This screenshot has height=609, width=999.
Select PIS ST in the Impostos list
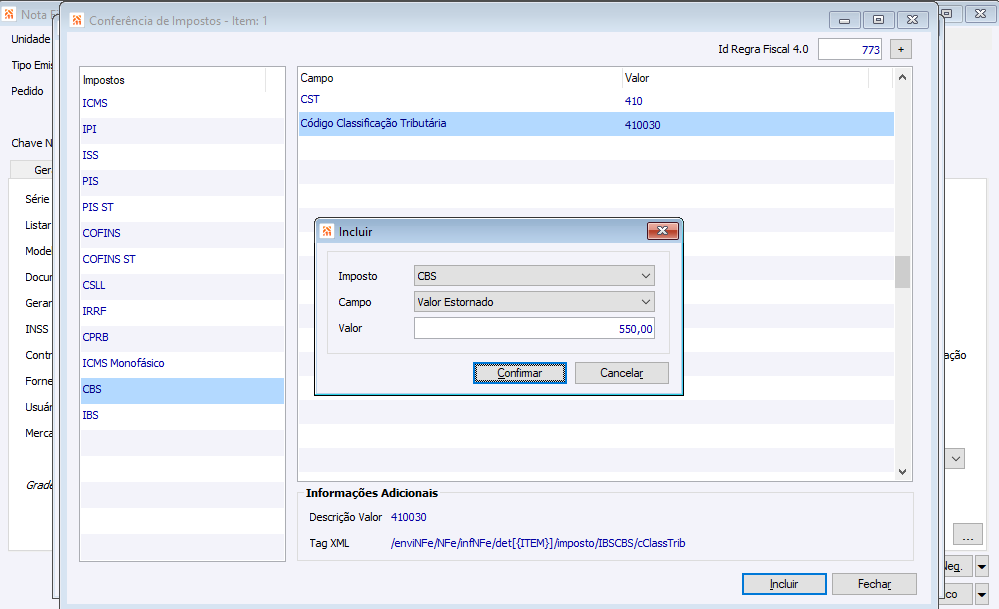point(182,208)
